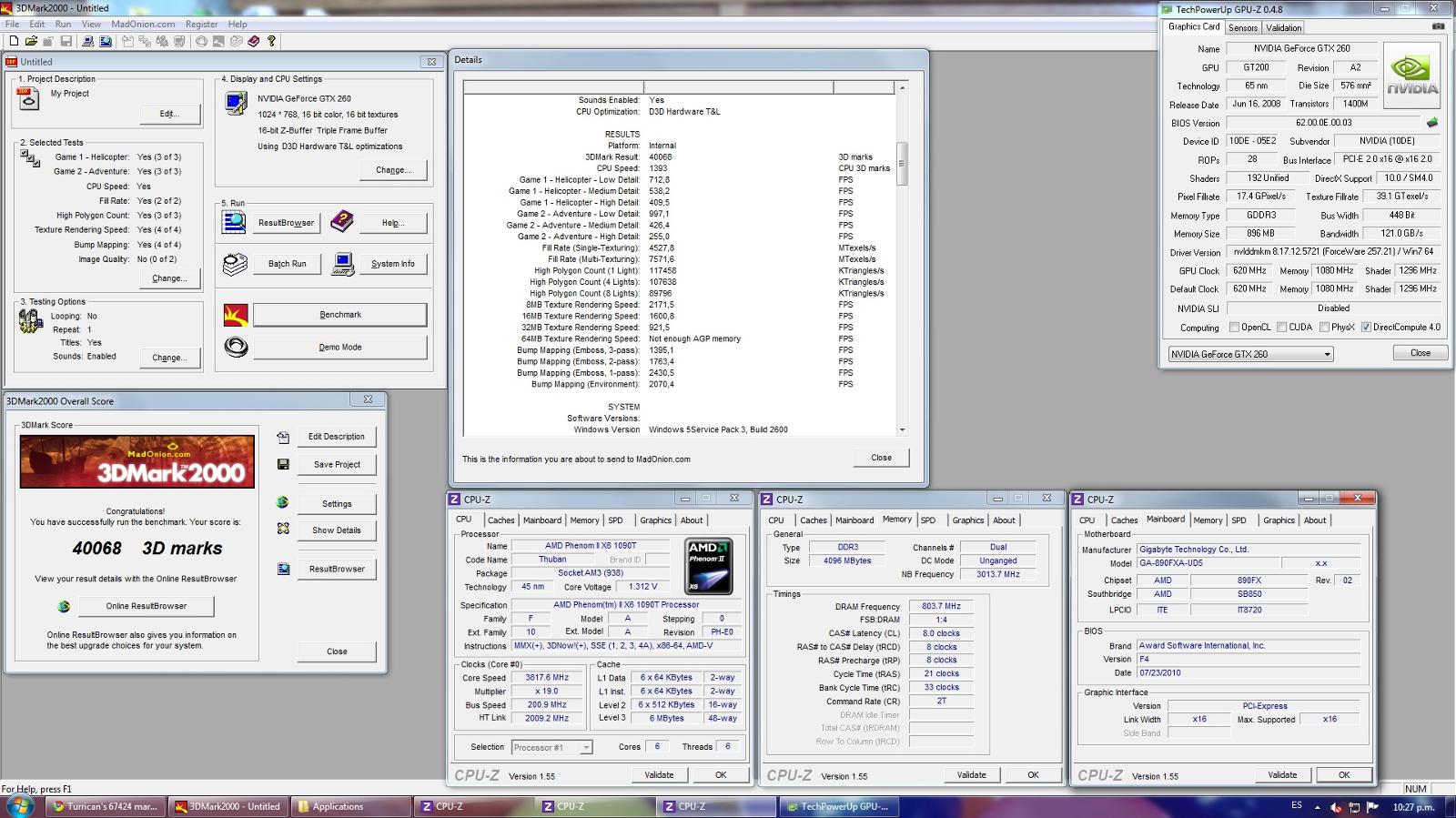
Task: Click the TechPowerUp GPU-Z taskbar item
Action: coord(838,806)
